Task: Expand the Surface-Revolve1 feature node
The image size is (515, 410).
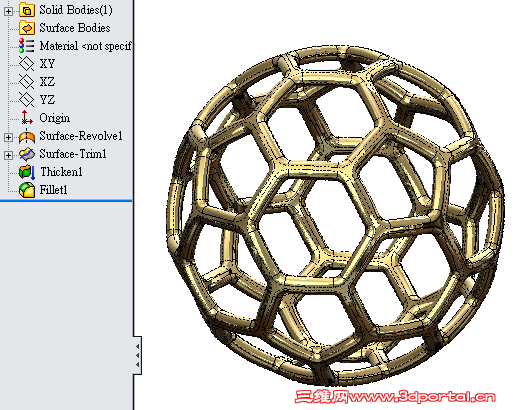Action: tap(8, 137)
